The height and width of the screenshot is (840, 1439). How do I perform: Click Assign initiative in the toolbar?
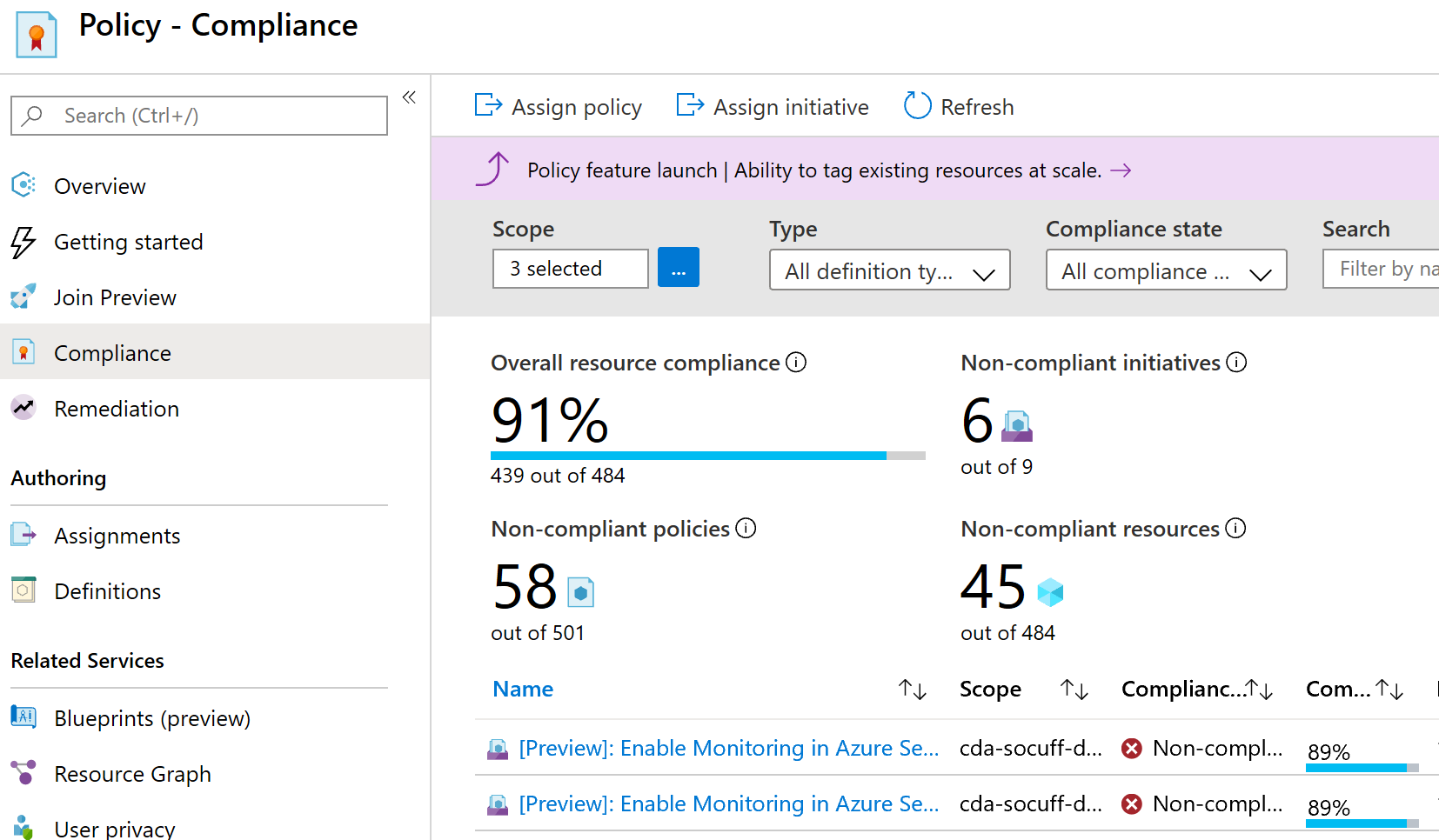coord(772,106)
